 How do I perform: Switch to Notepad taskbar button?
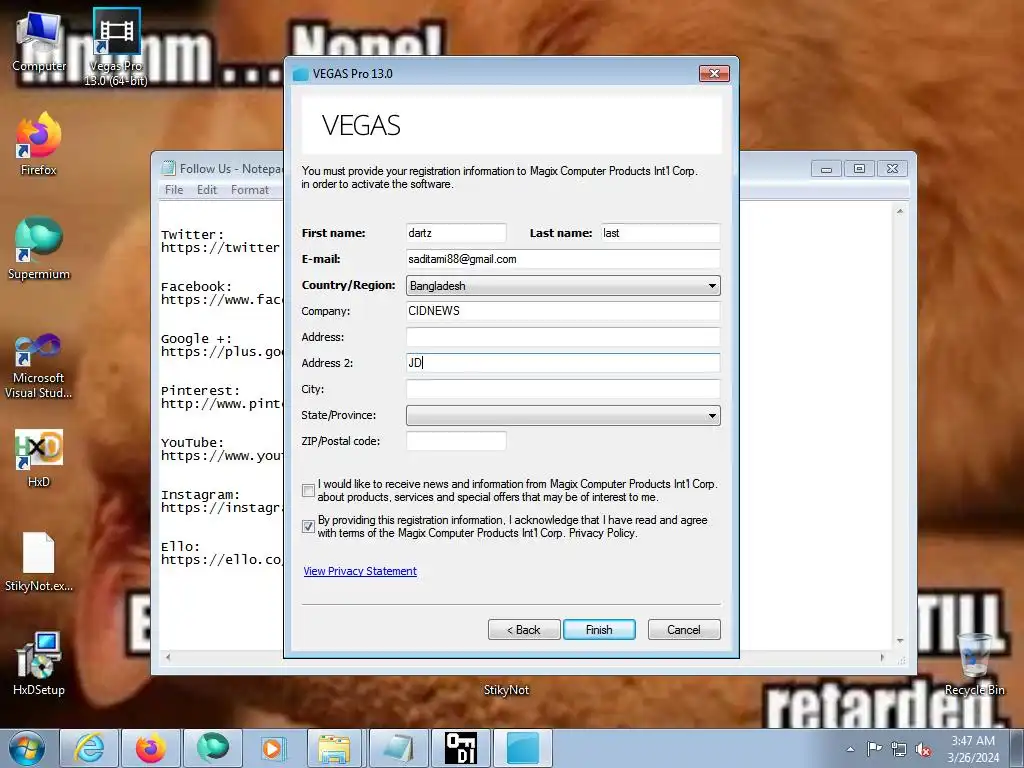click(398, 748)
